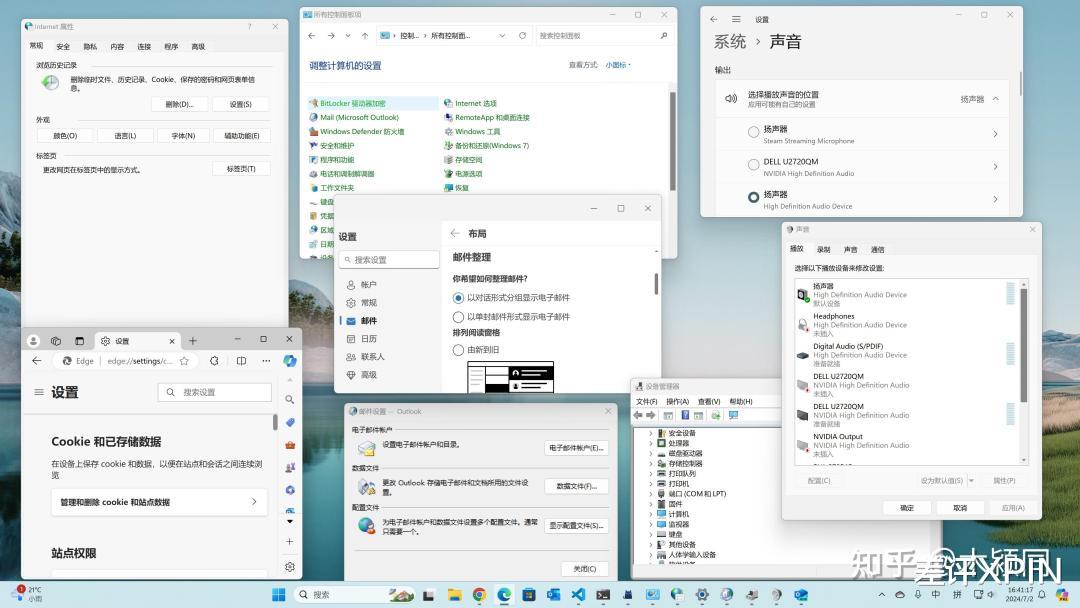Viewport: 1080px width, 608px height.
Task: Open the Edge sidebar settings gear
Action: (290, 567)
